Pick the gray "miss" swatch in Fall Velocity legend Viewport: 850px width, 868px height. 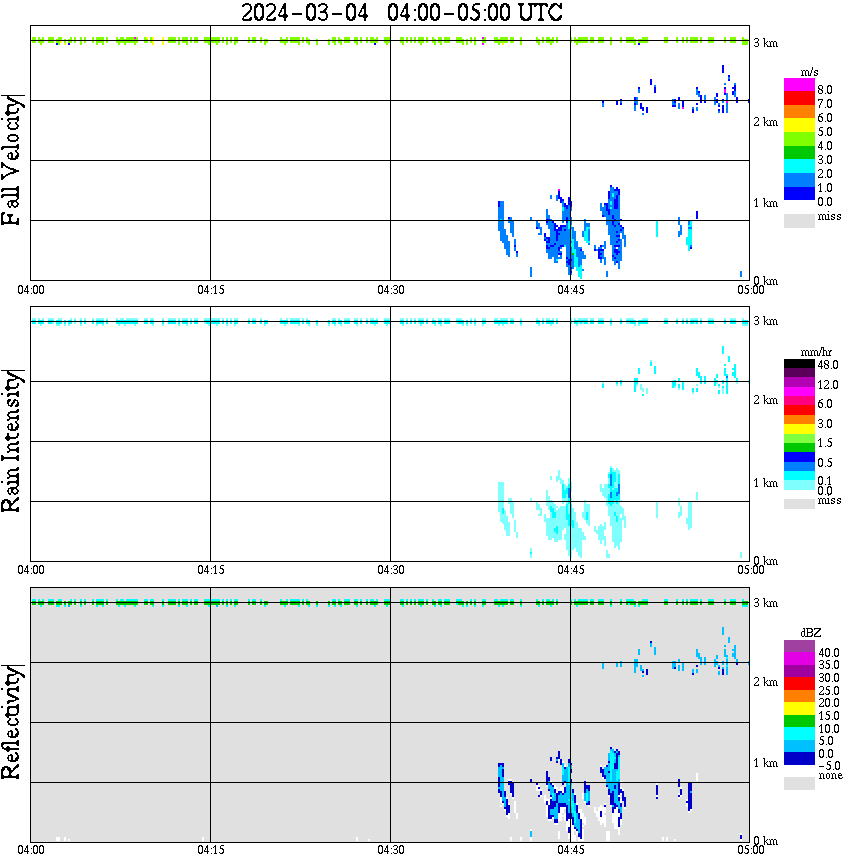click(799, 220)
